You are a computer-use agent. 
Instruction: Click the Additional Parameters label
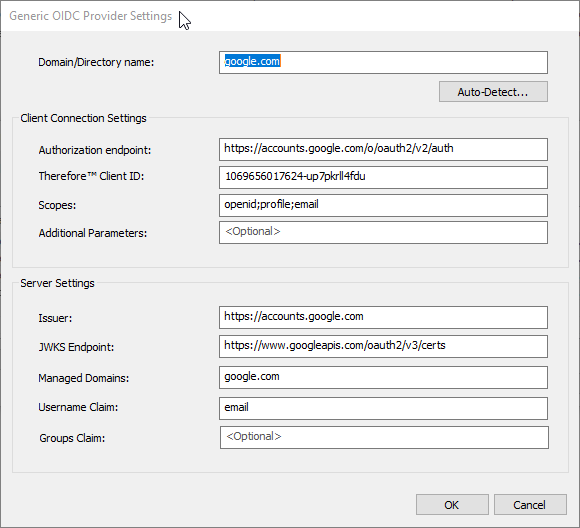93,233
